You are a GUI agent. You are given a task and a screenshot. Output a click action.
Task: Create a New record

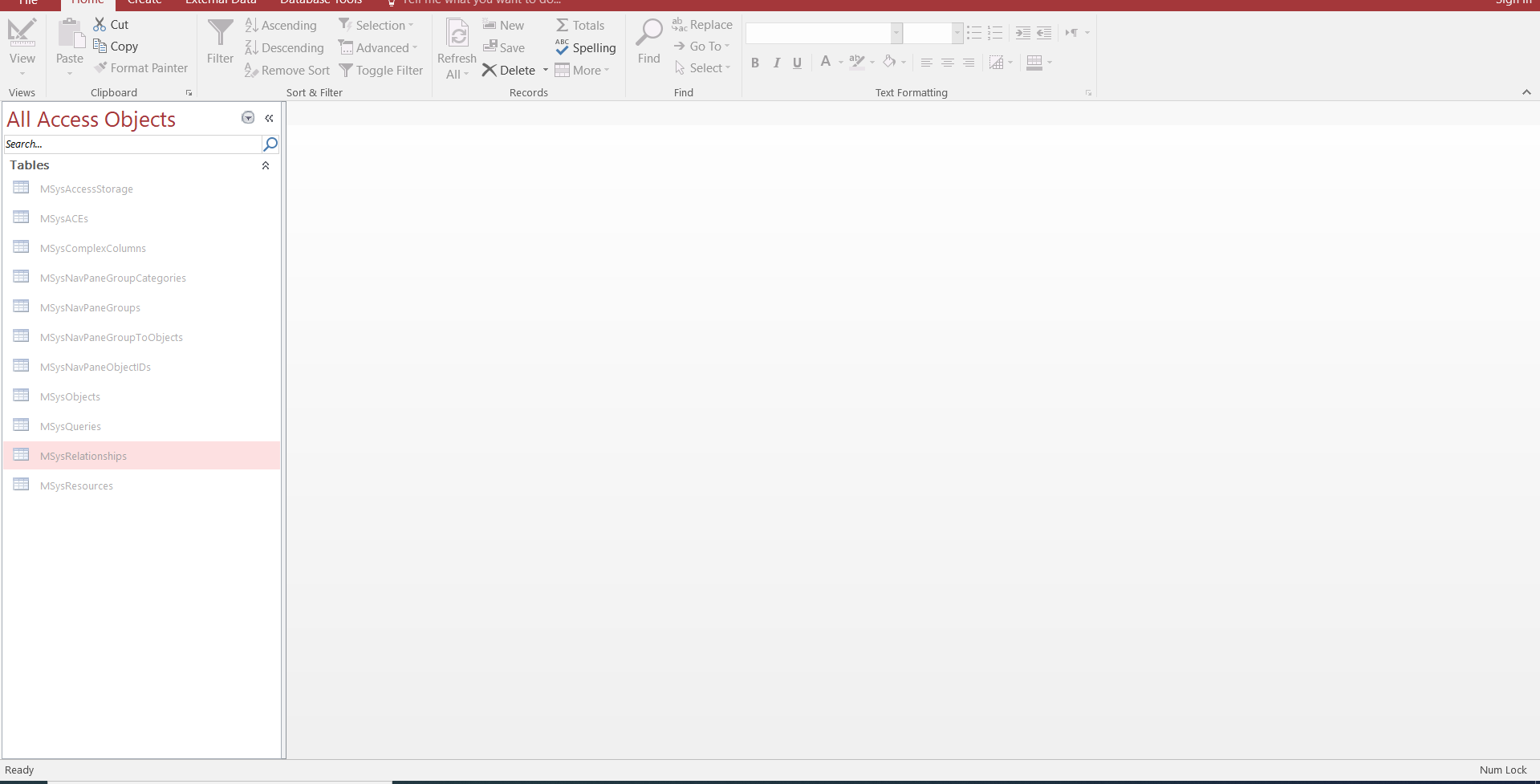pyautogui.click(x=503, y=26)
